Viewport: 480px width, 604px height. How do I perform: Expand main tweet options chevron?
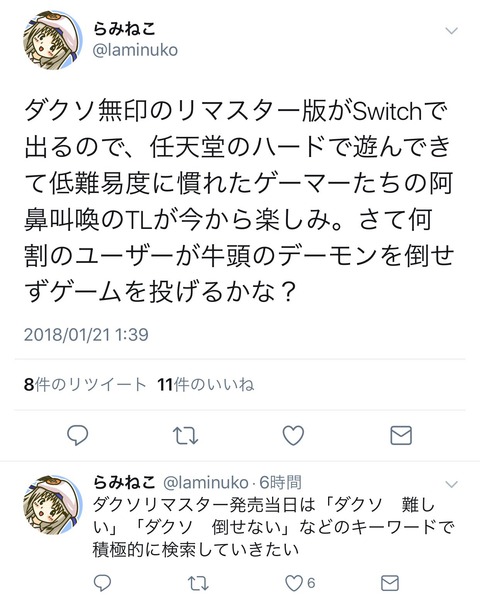(451, 30)
